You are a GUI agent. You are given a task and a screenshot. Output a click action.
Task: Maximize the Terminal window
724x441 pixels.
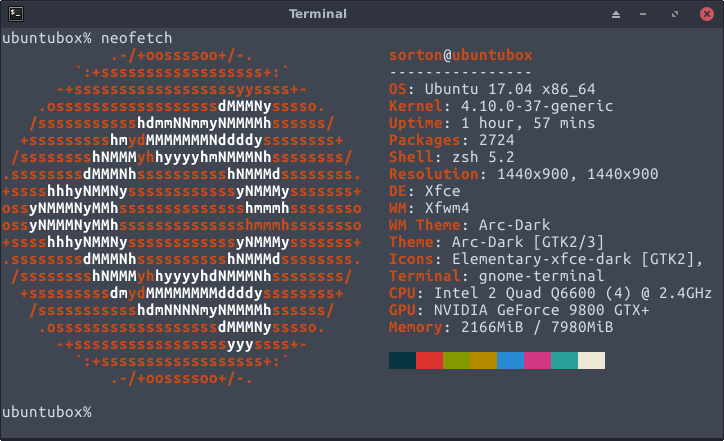coord(675,14)
